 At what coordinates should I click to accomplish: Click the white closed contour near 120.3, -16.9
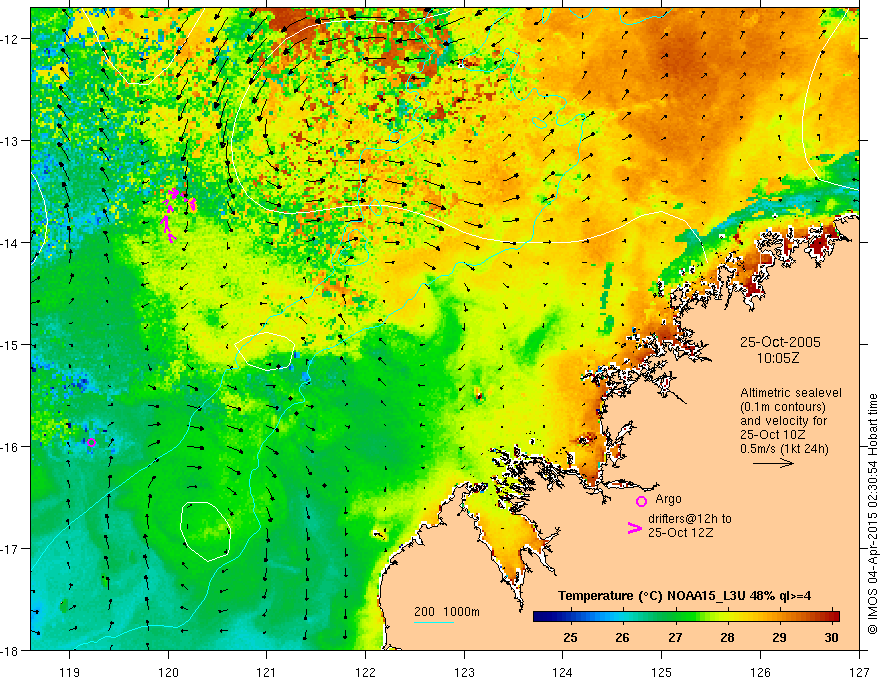[x=206, y=531]
